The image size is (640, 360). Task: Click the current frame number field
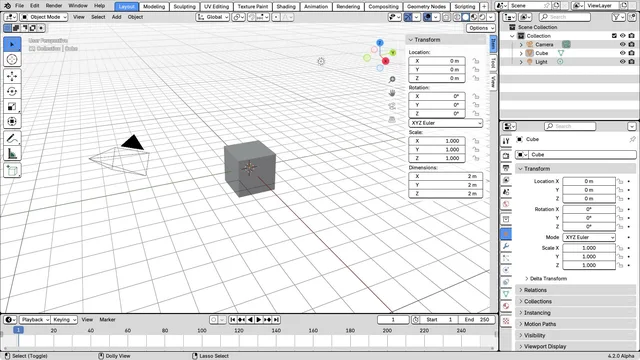[x=393, y=320]
